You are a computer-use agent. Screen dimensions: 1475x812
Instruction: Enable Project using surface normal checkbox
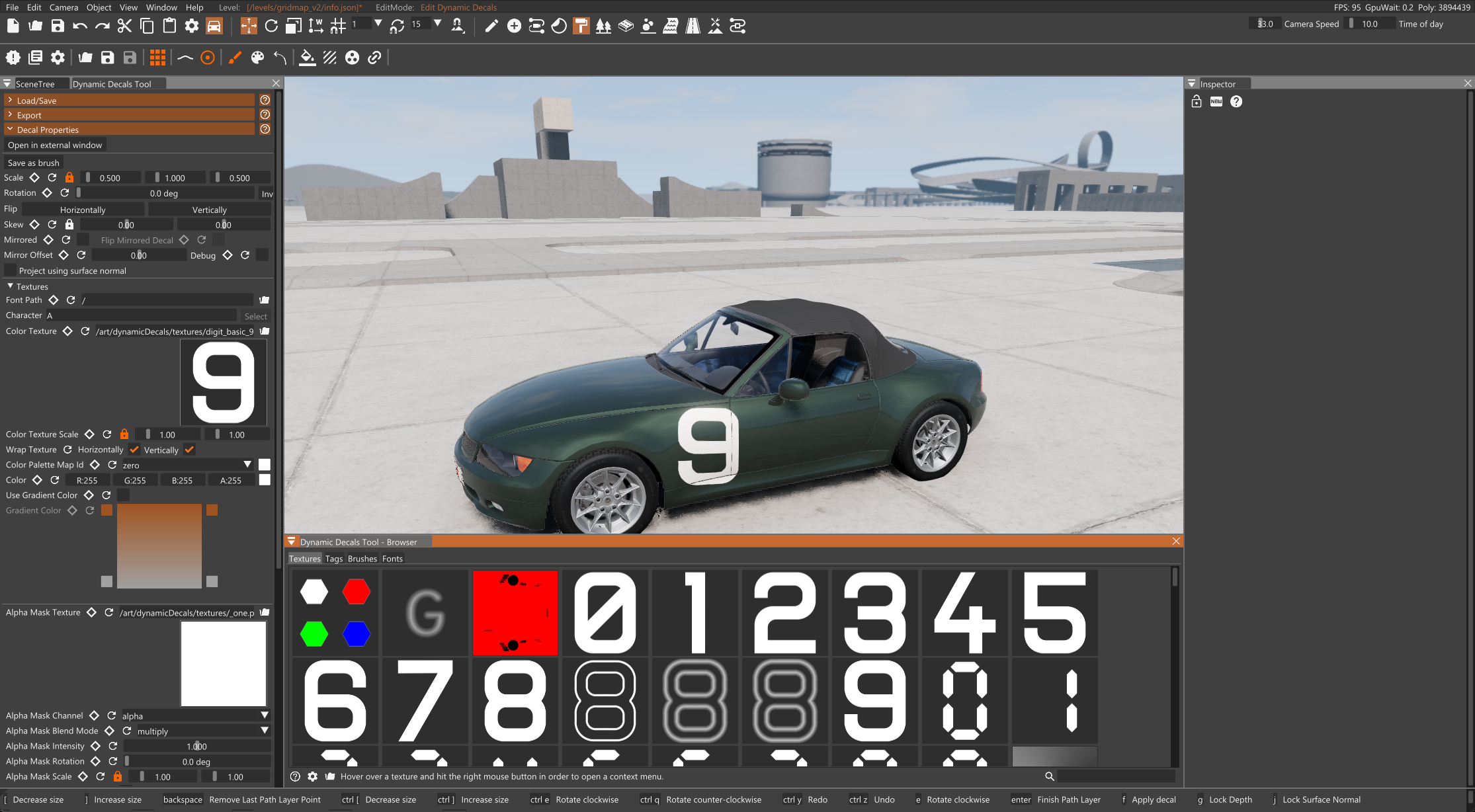point(11,270)
